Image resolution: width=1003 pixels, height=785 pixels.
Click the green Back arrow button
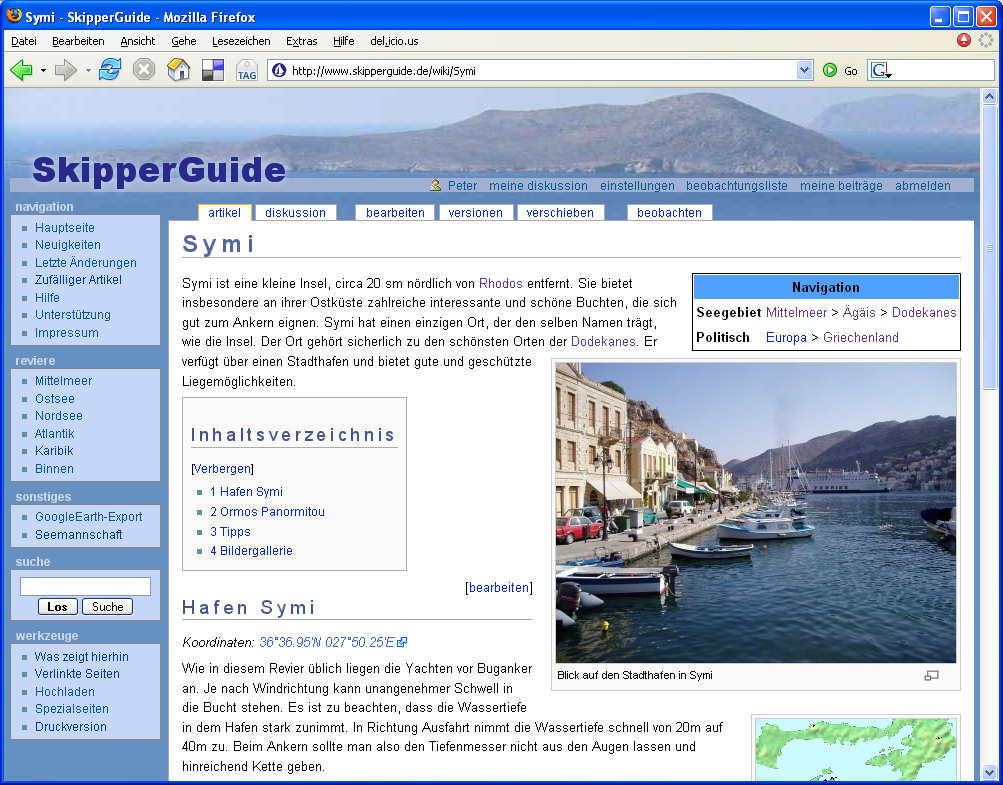[21, 70]
